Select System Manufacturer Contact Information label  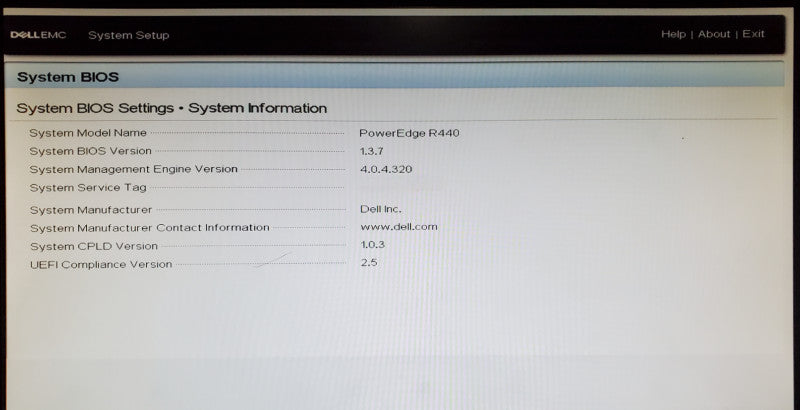tap(149, 228)
